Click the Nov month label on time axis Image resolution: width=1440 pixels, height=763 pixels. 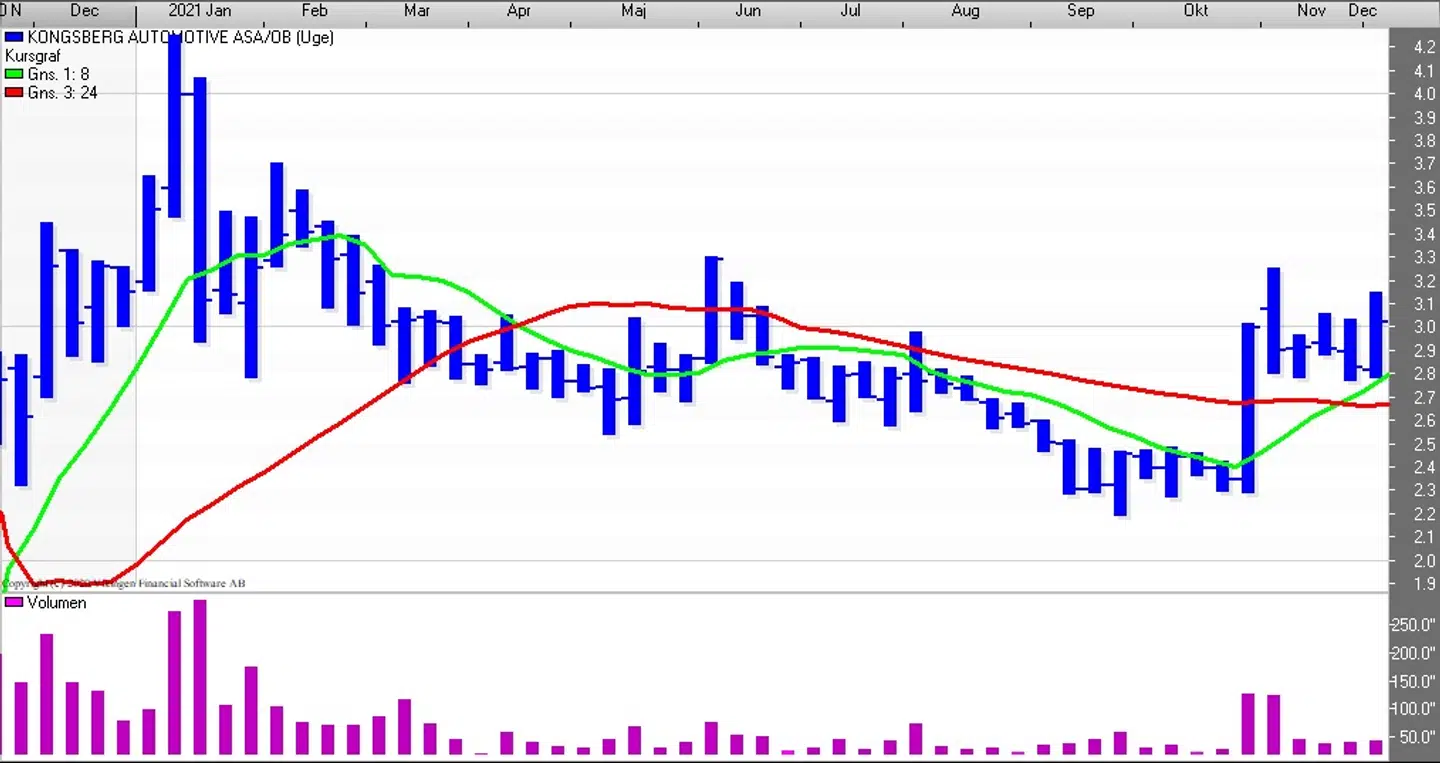tap(1311, 11)
